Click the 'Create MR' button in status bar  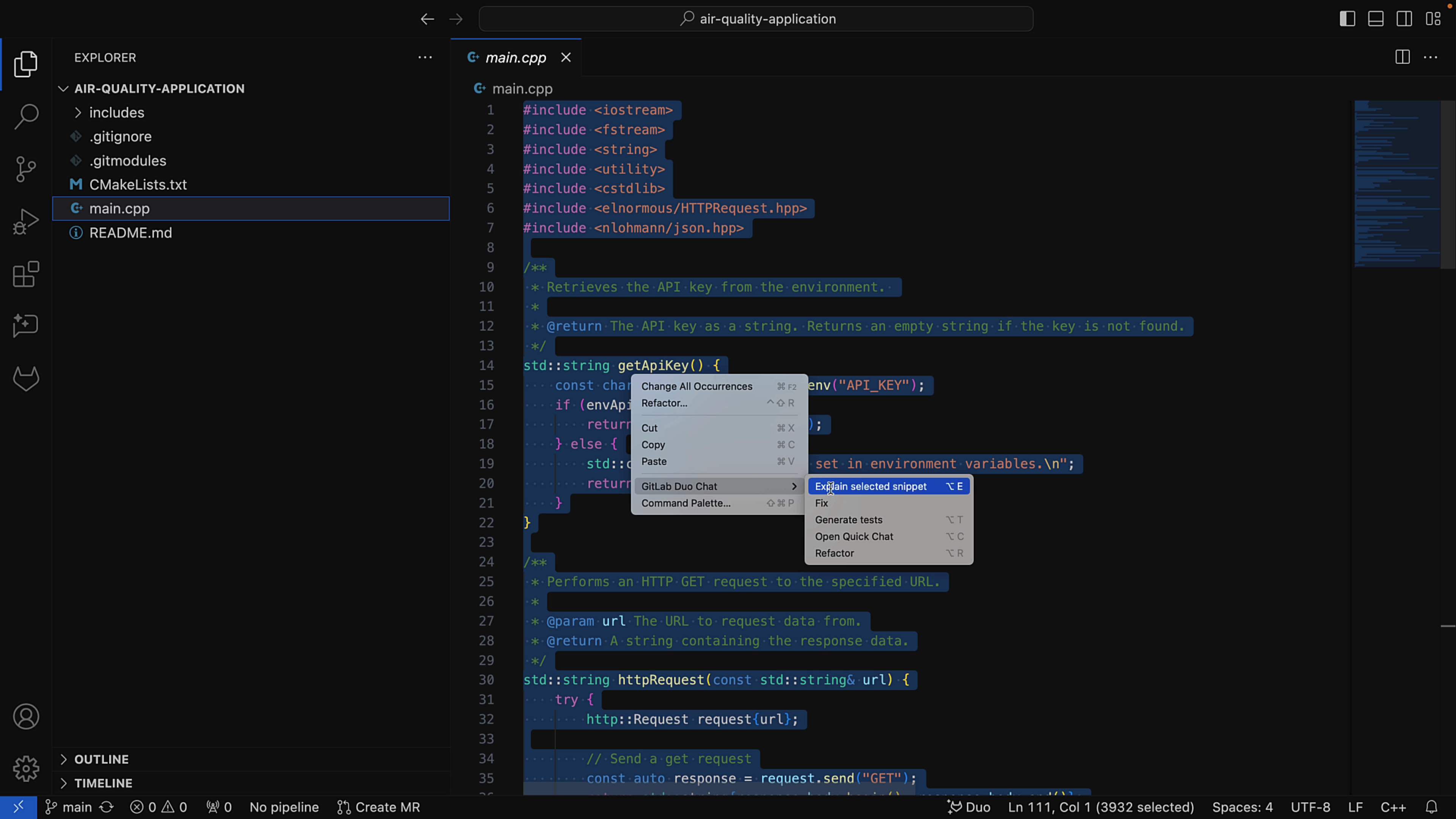[388, 806]
